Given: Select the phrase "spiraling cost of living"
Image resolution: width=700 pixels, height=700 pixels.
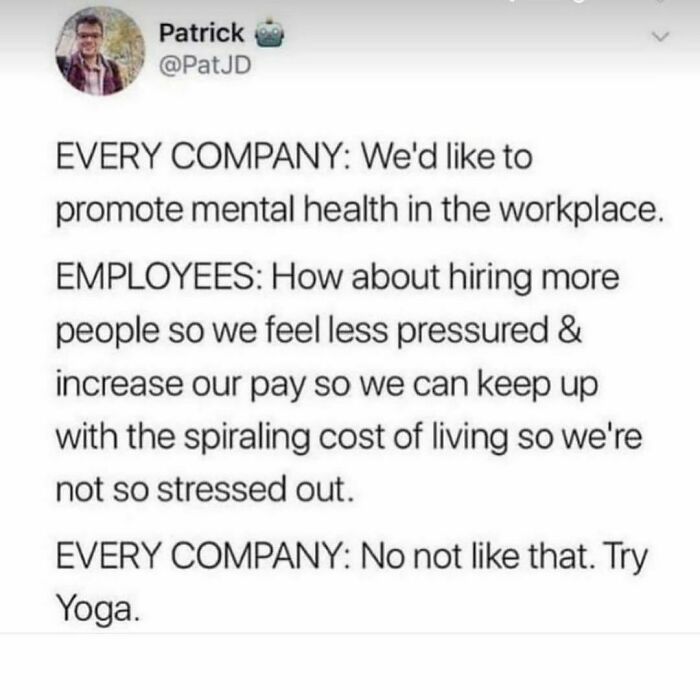Looking at the screenshot, I should 346,438.
